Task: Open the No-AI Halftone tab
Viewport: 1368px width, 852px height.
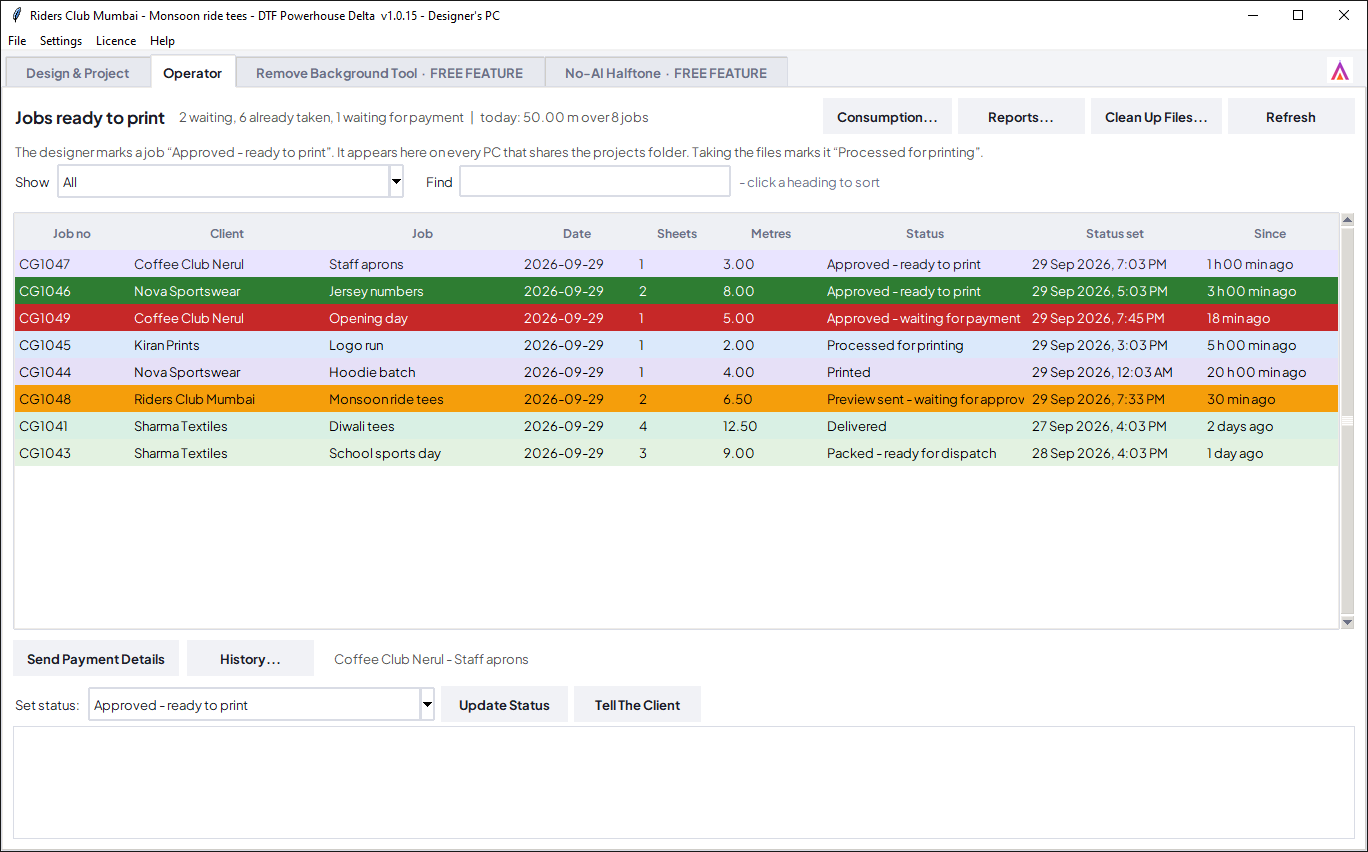Action: 666,73
